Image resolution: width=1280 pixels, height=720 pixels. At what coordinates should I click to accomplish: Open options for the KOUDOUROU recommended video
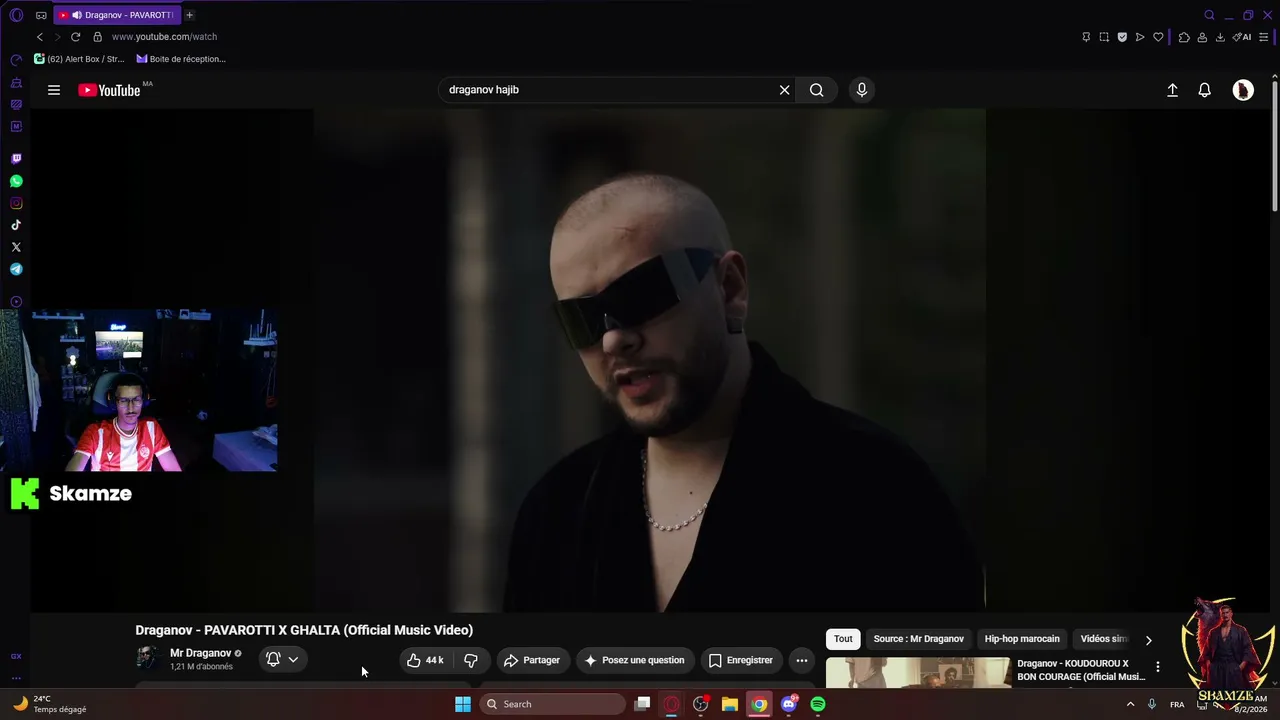[1158, 667]
